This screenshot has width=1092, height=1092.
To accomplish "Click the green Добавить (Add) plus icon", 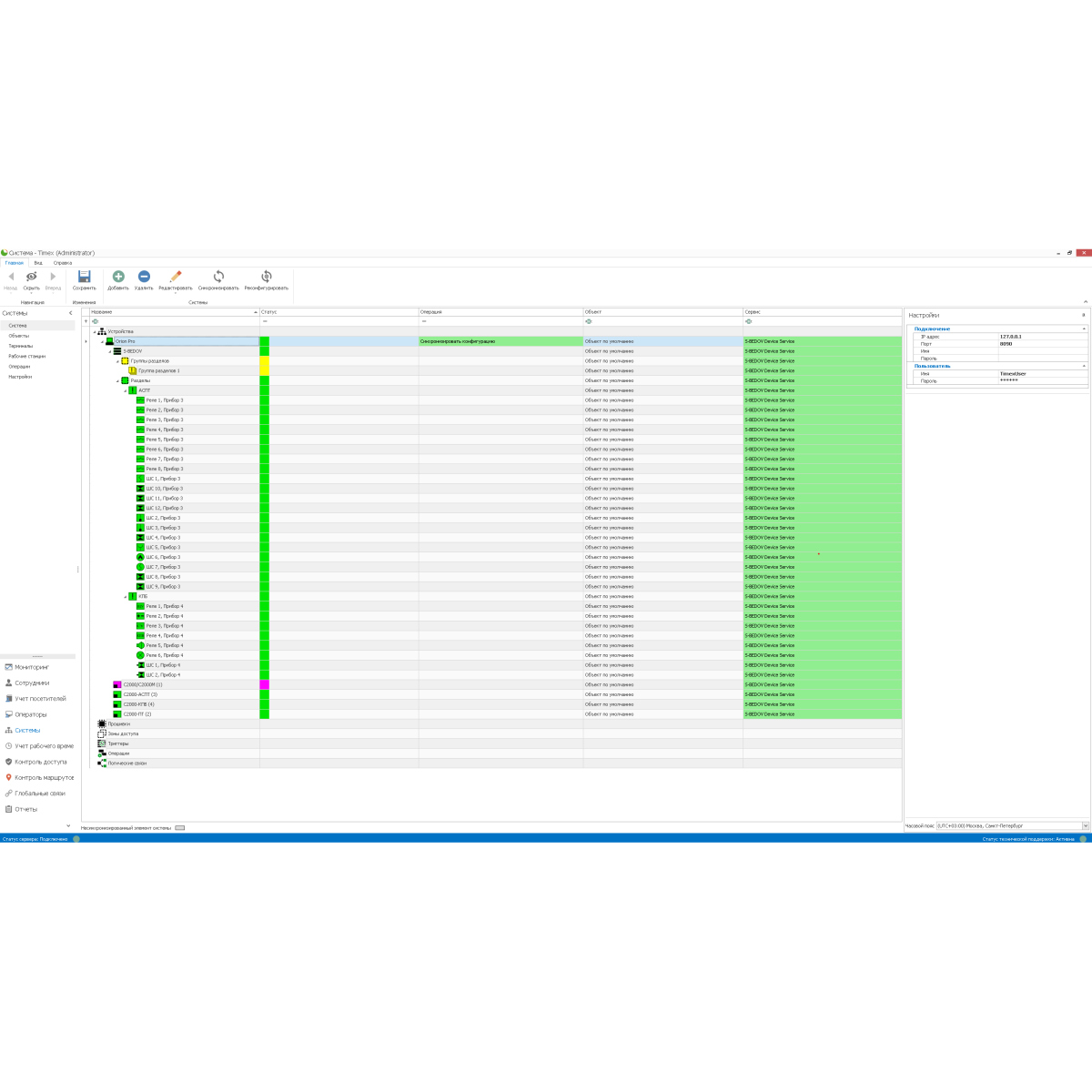I will point(118,277).
